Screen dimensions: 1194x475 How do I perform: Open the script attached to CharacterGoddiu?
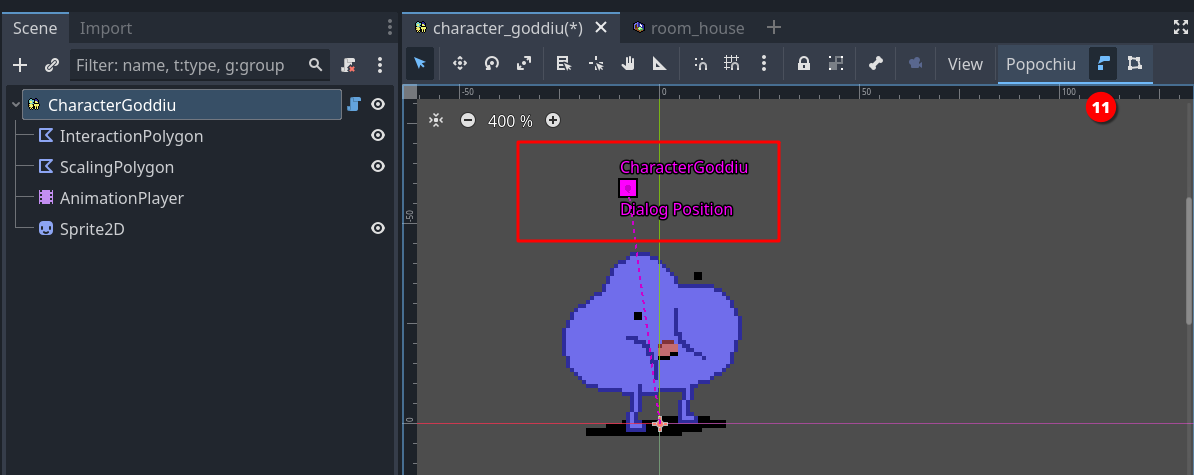[353, 104]
